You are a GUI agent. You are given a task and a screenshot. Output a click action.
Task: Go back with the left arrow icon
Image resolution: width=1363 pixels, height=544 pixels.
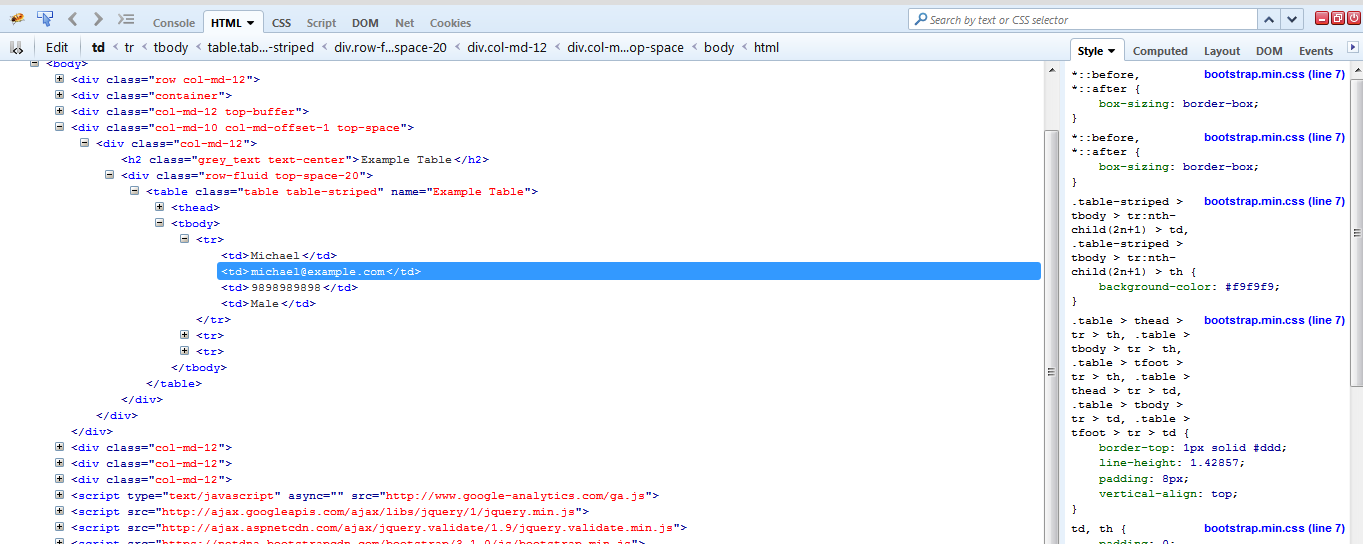[x=73, y=19]
